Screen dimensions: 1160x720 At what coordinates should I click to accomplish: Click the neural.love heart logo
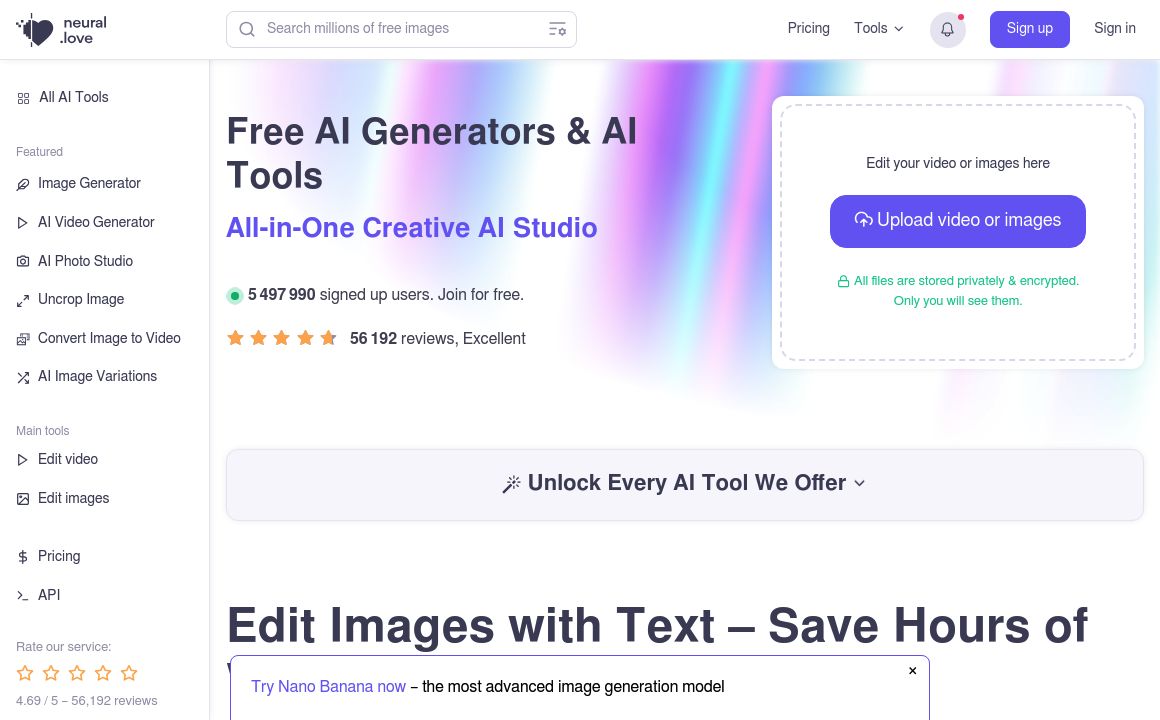pyautogui.click(x=35, y=30)
